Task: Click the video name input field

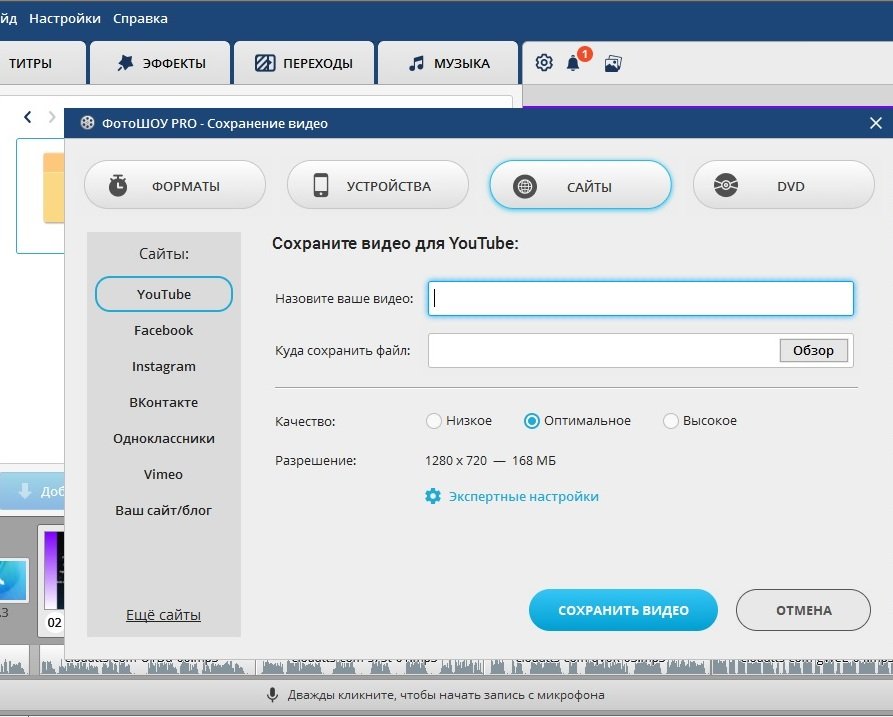Action: pos(641,298)
